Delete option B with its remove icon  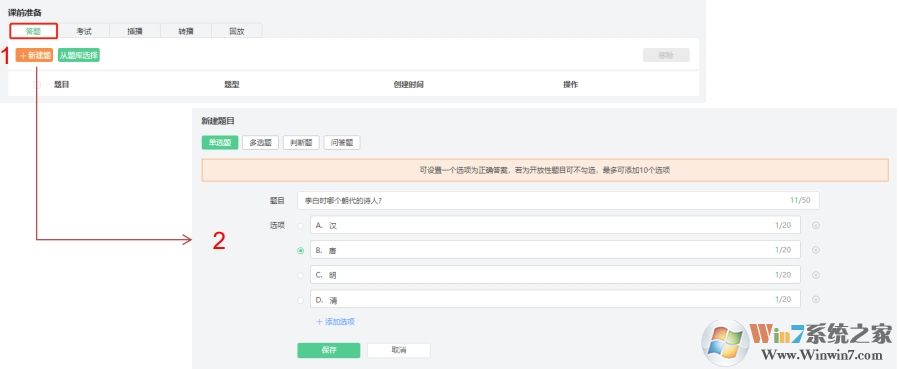click(x=816, y=250)
